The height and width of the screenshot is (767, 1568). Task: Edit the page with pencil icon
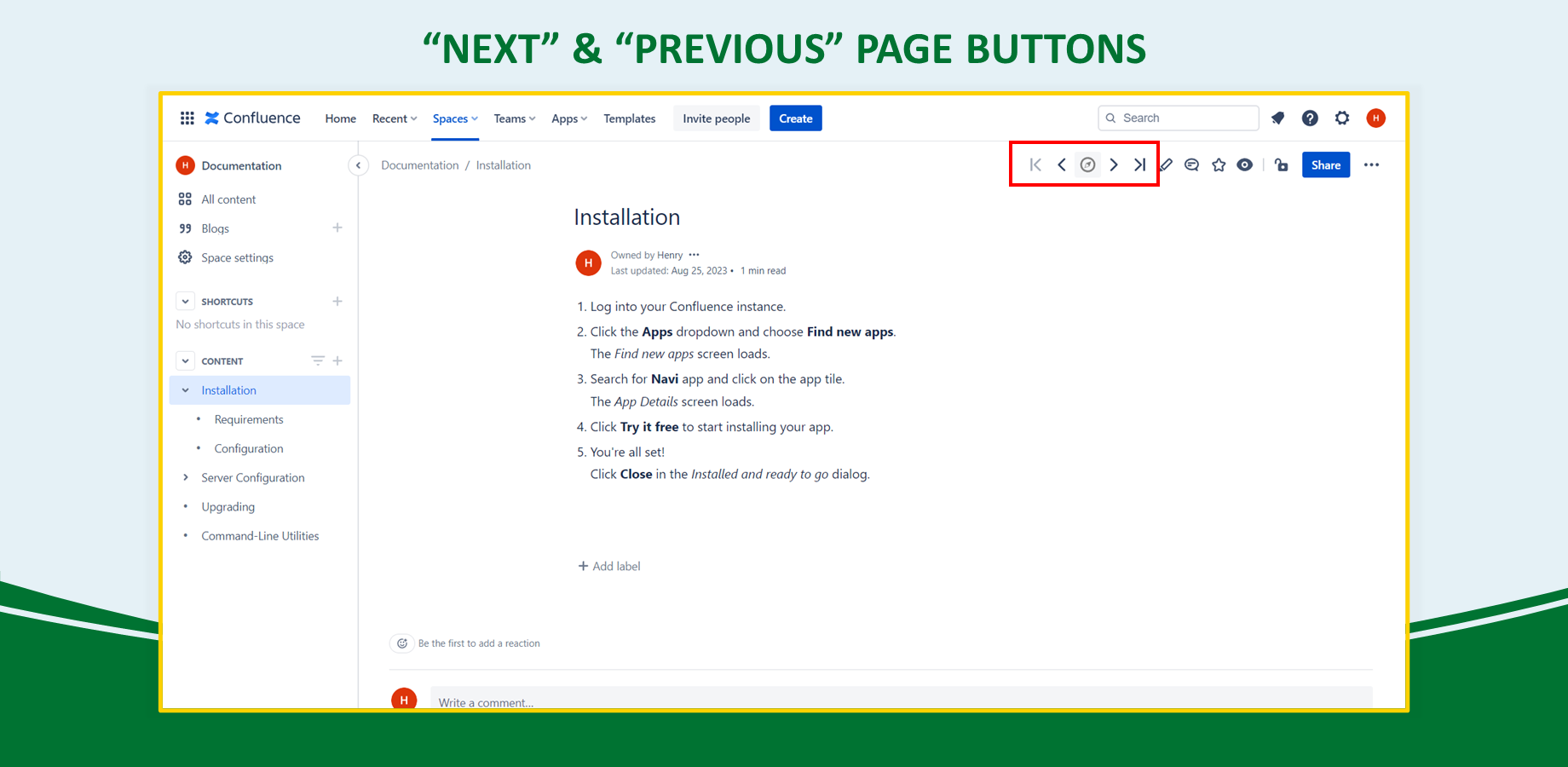pyautogui.click(x=1167, y=164)
